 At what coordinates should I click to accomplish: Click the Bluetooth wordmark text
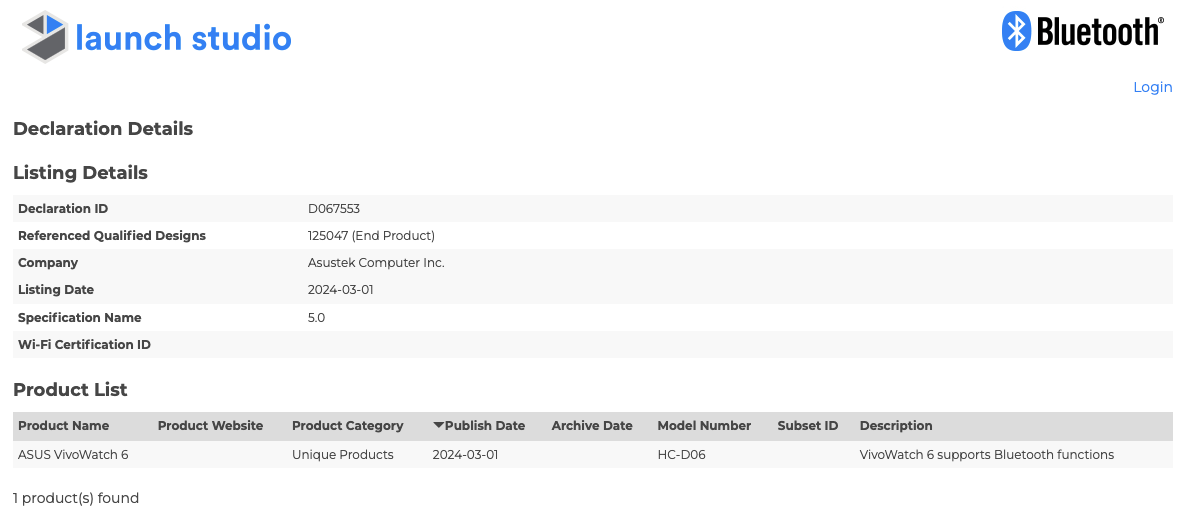(1098, 32)
